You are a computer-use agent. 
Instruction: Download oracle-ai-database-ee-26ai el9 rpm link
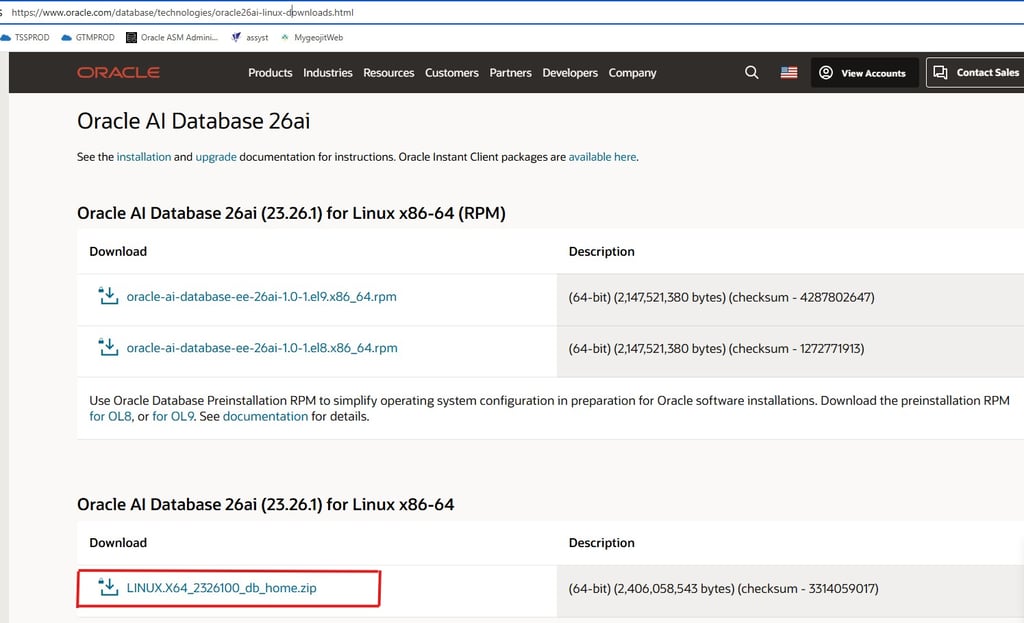coord(261,296)
